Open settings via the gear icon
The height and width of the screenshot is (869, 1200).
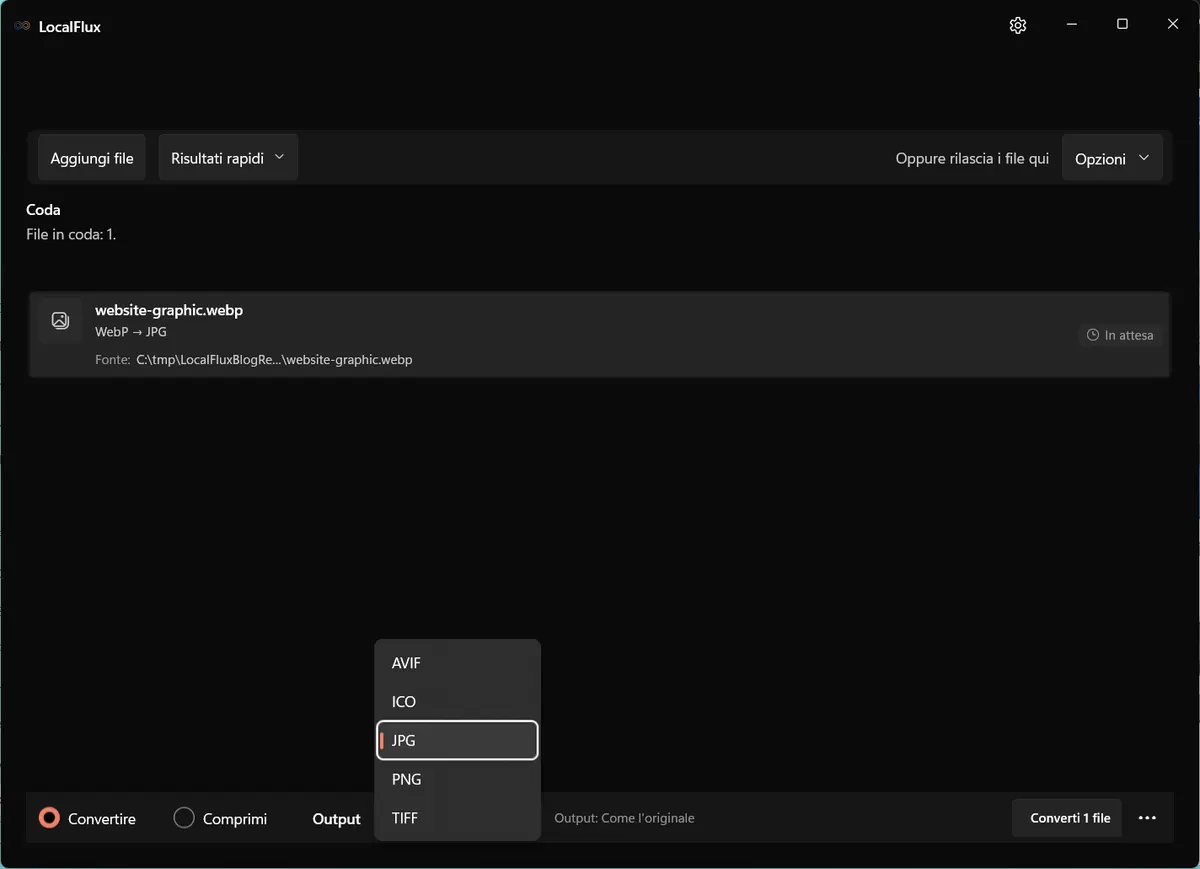pyautogui.click(x=1018, y=26)
